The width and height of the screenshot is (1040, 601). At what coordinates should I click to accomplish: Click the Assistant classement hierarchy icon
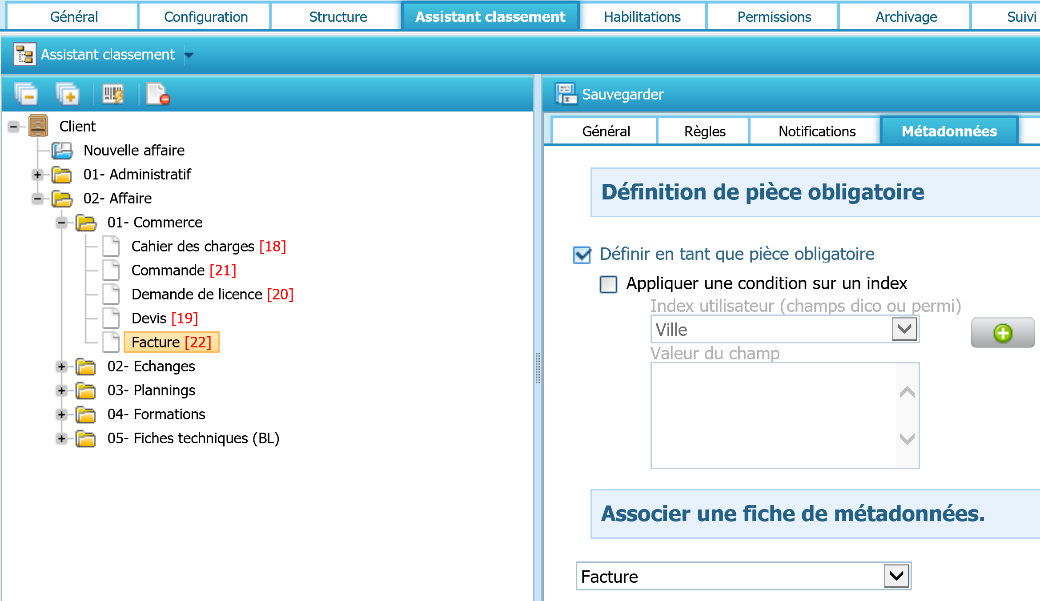(x=25, y=55)
